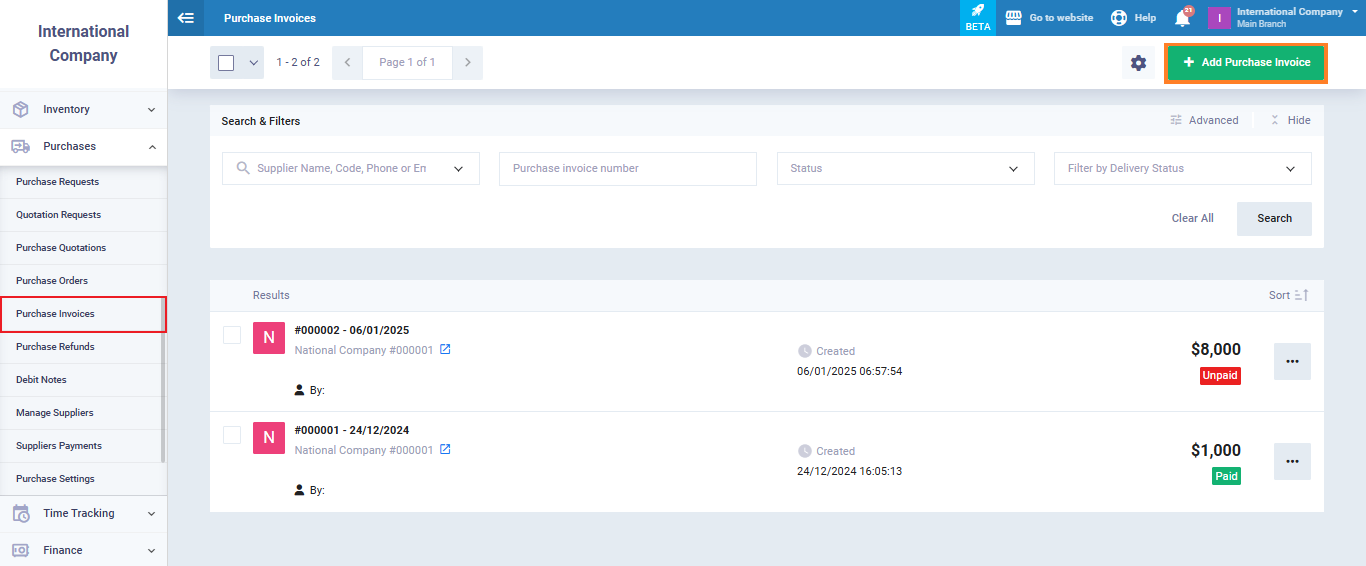Open three-dot actions menu for invoice #000001
Viewport: 1366px width, 566px height.
pyautogui.click(x=1292, y=462)
